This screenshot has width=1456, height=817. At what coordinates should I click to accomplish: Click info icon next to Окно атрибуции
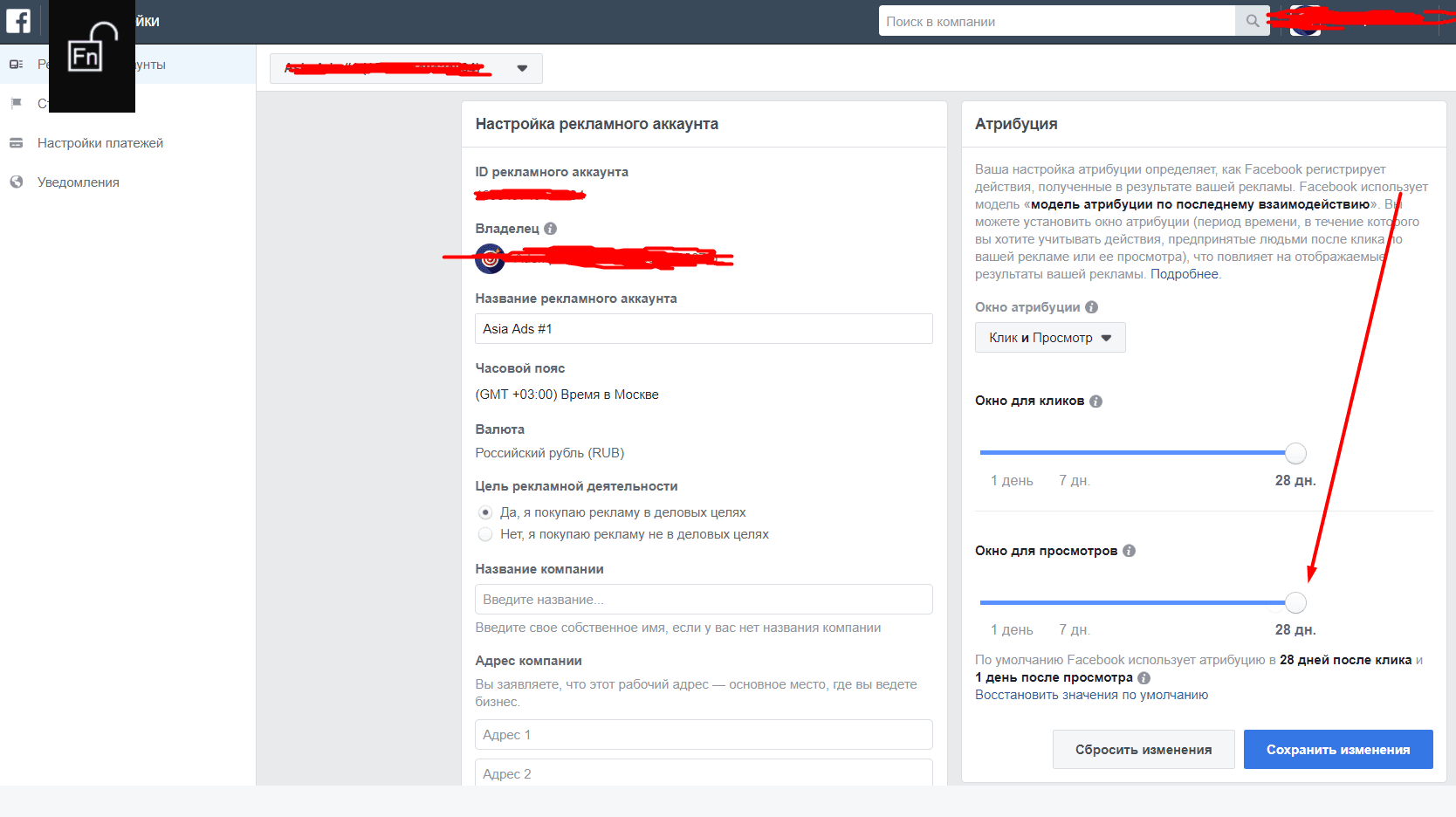pos(1091,307)
